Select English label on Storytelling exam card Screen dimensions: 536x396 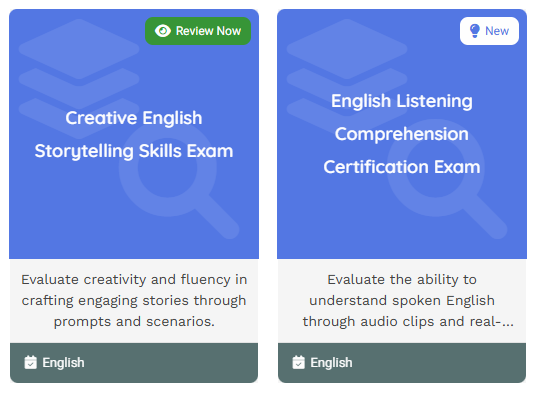click(x=63, y=362)
